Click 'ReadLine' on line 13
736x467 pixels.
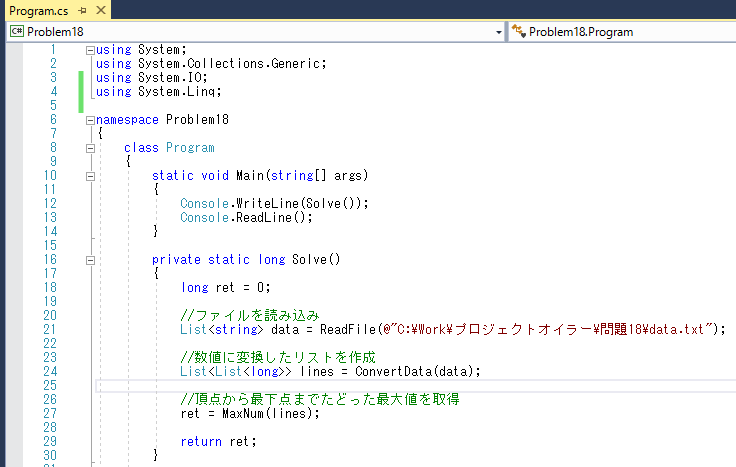click(x=264, y=218)
